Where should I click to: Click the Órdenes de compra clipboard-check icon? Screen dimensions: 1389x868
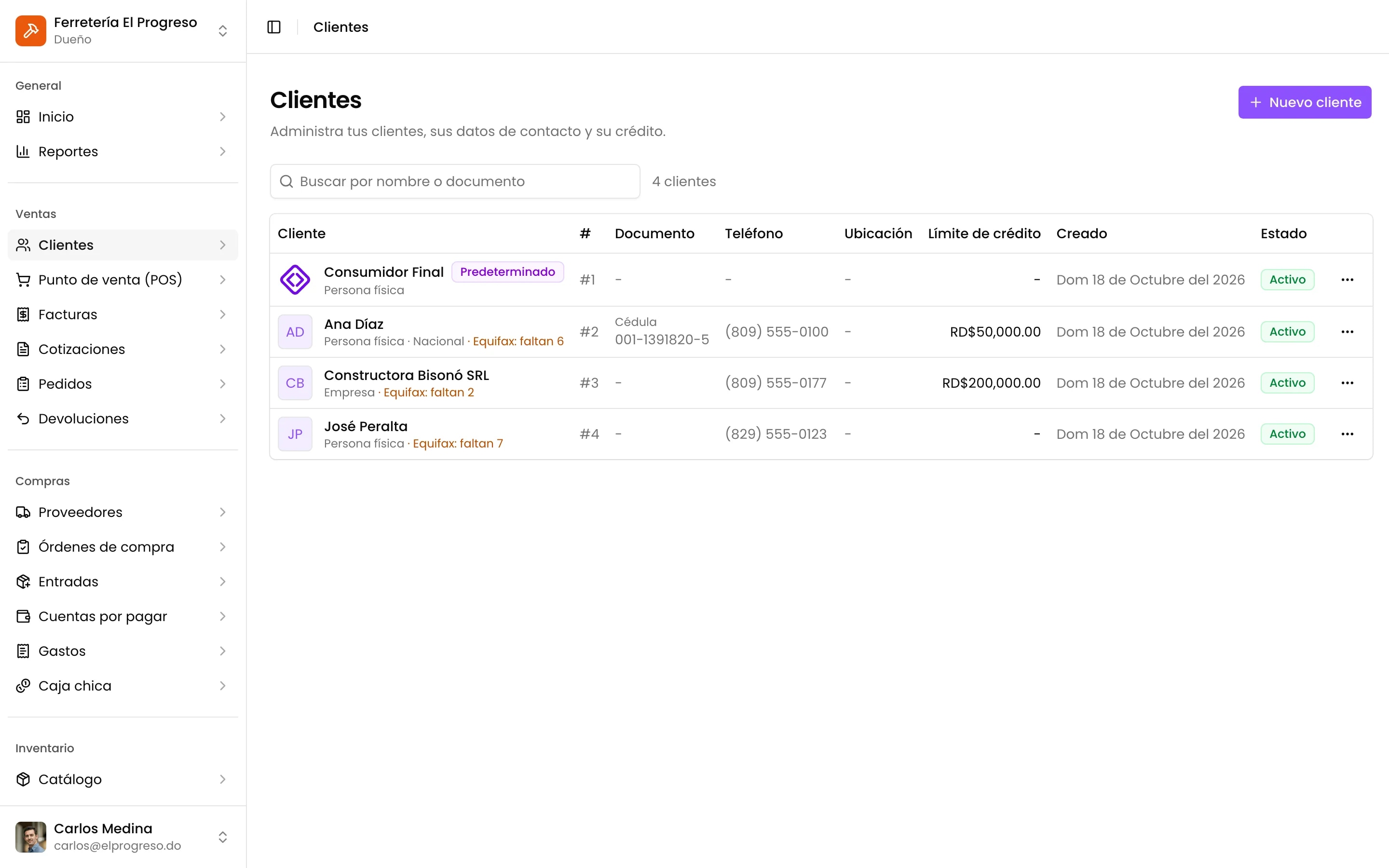(x=23, y=547)
